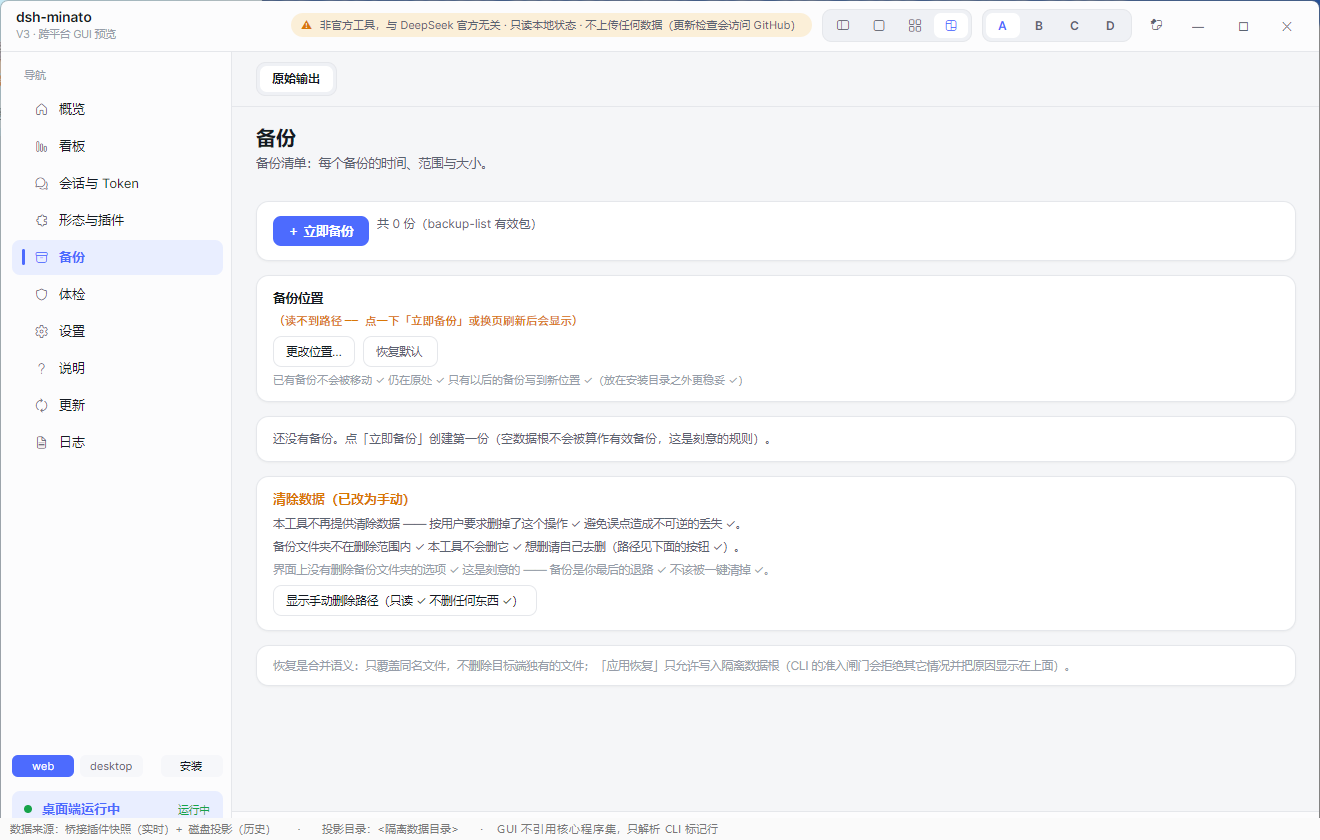The width and height of the screenshot is (1320, 840).
Task: Open 设置 with the gear icon
Action: pyautogui.click(x=42, y=331)
